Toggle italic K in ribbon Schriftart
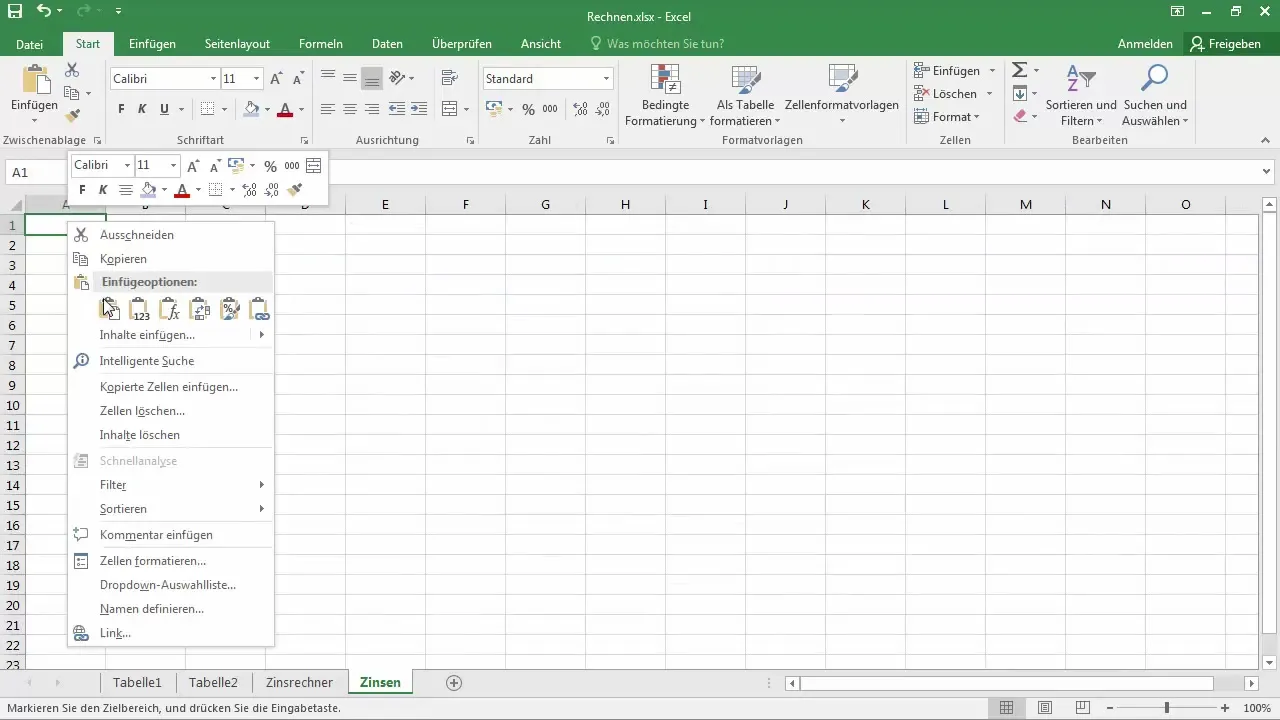Viewport: 1280px width, 720px height. pyautogui.click(x=142, y=109)
